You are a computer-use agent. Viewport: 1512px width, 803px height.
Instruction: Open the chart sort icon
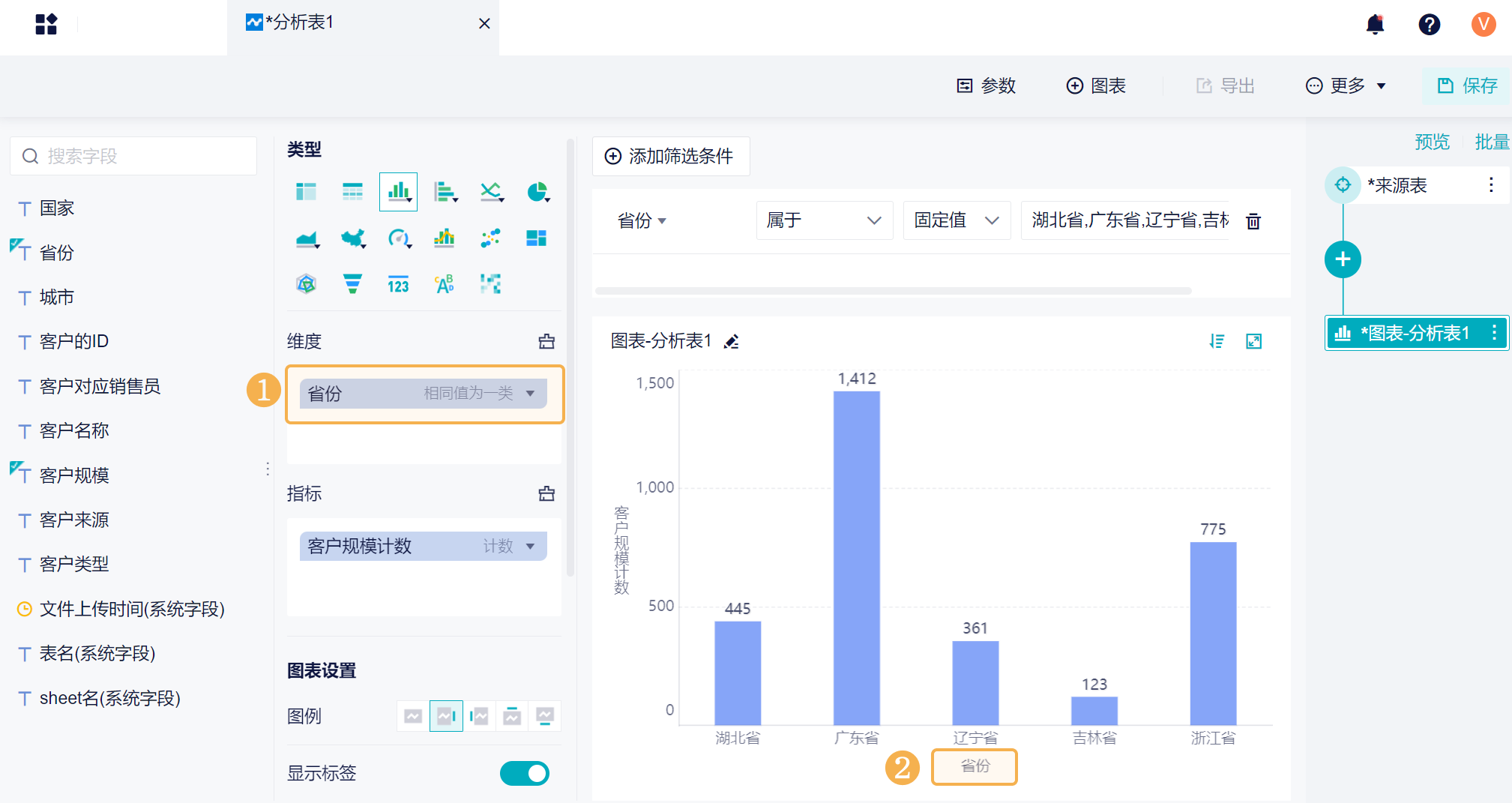1217,342
